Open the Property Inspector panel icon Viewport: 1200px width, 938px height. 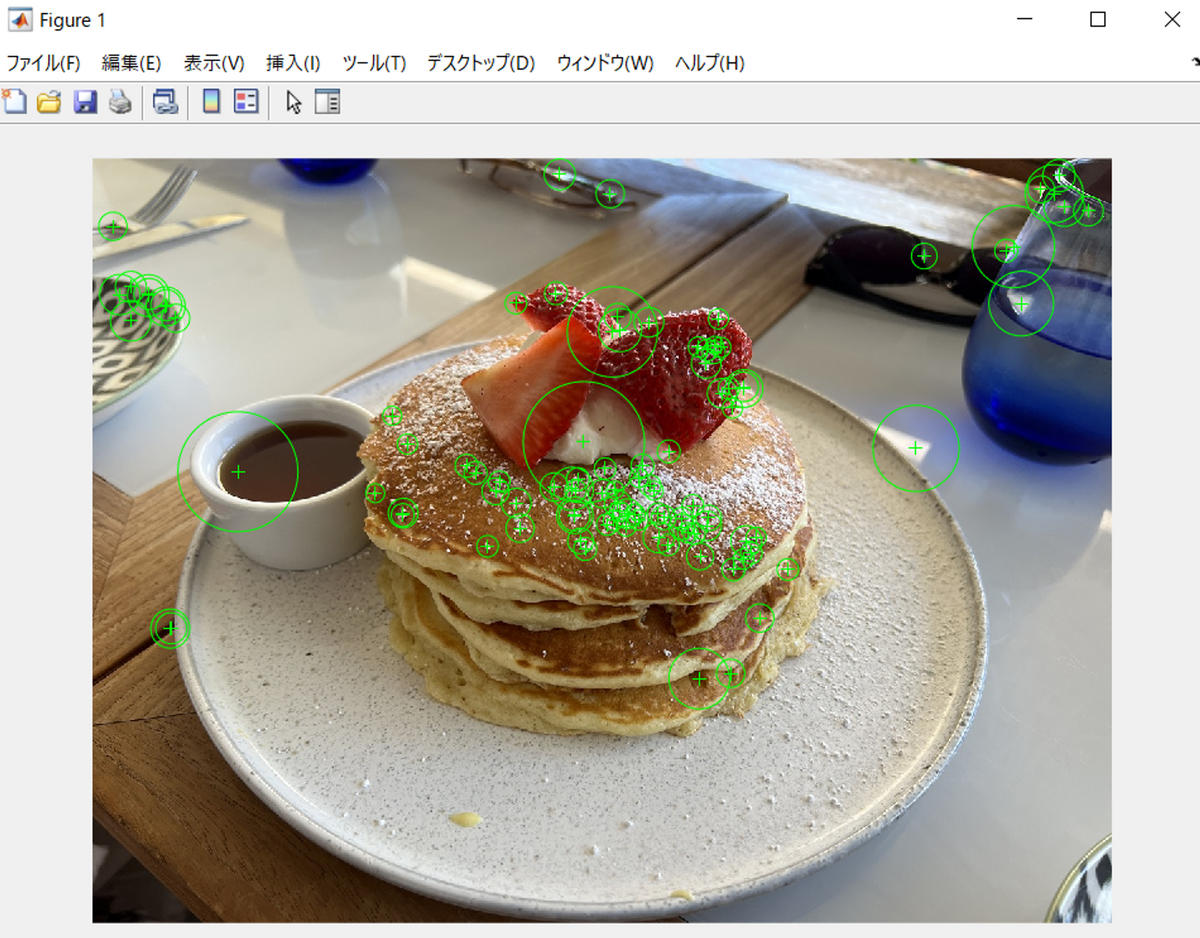[x=328, y=101]
